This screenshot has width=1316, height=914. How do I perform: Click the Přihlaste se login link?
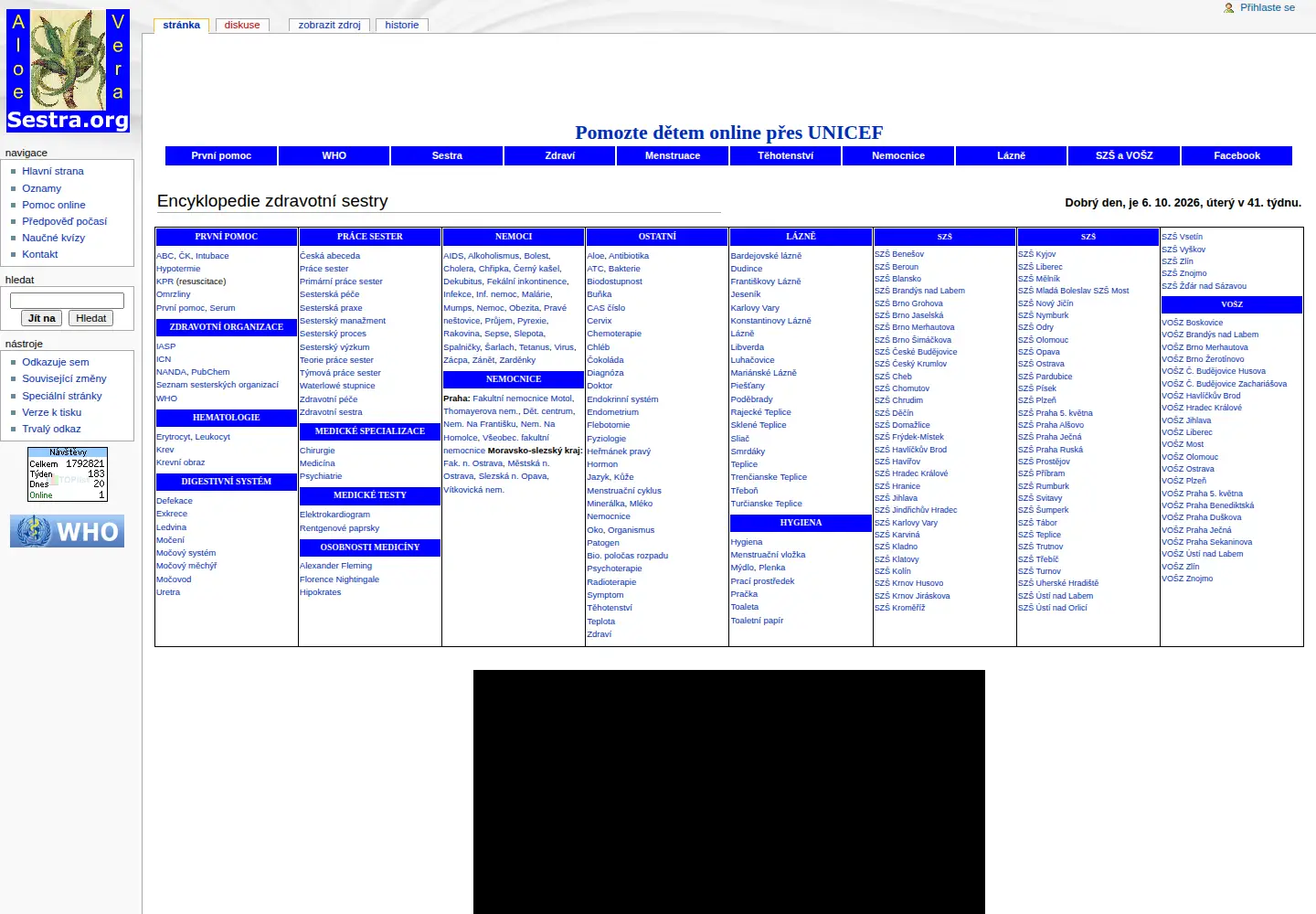pos(1268,7)
